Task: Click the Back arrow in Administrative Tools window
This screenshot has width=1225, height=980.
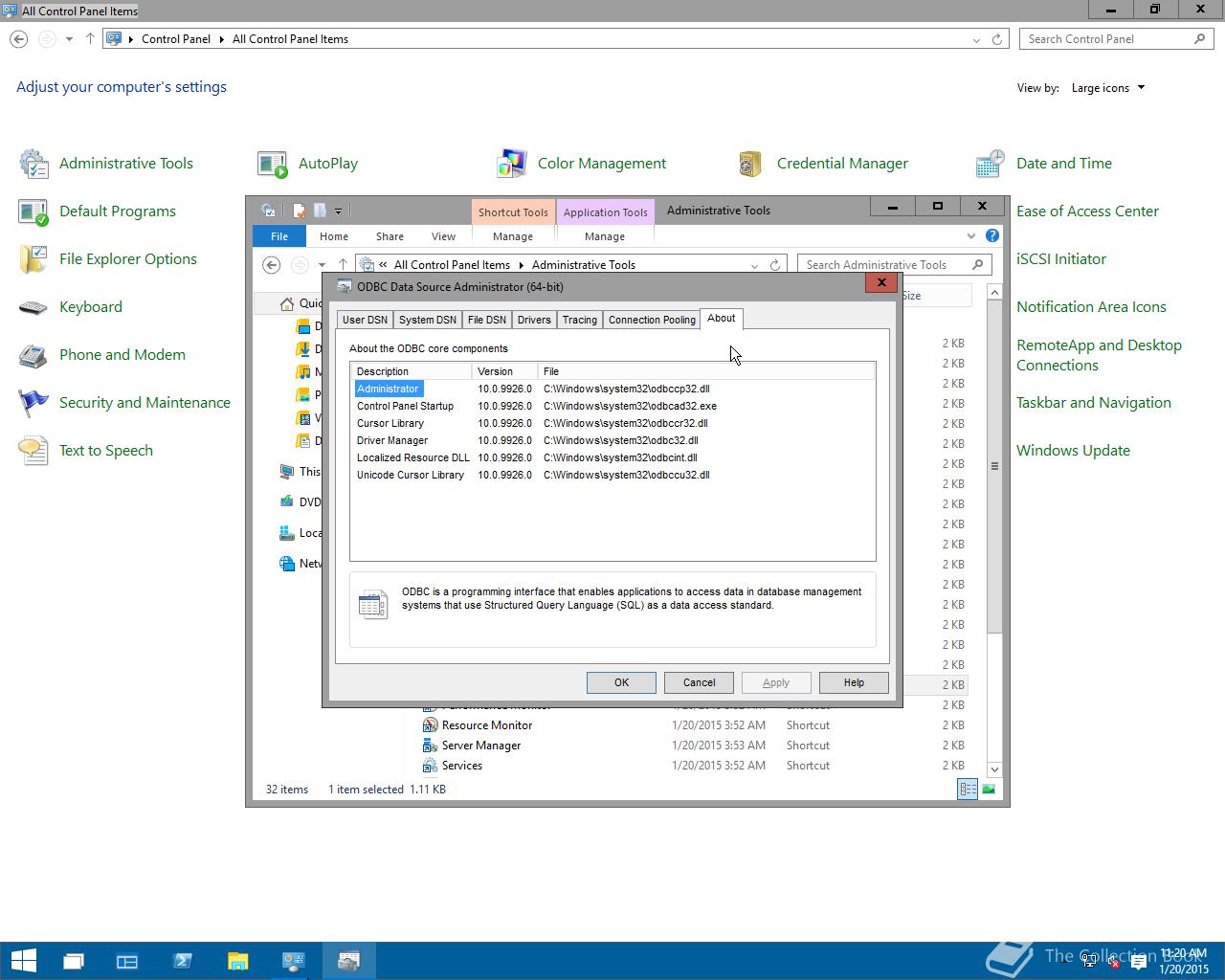Action: (272, 265)
